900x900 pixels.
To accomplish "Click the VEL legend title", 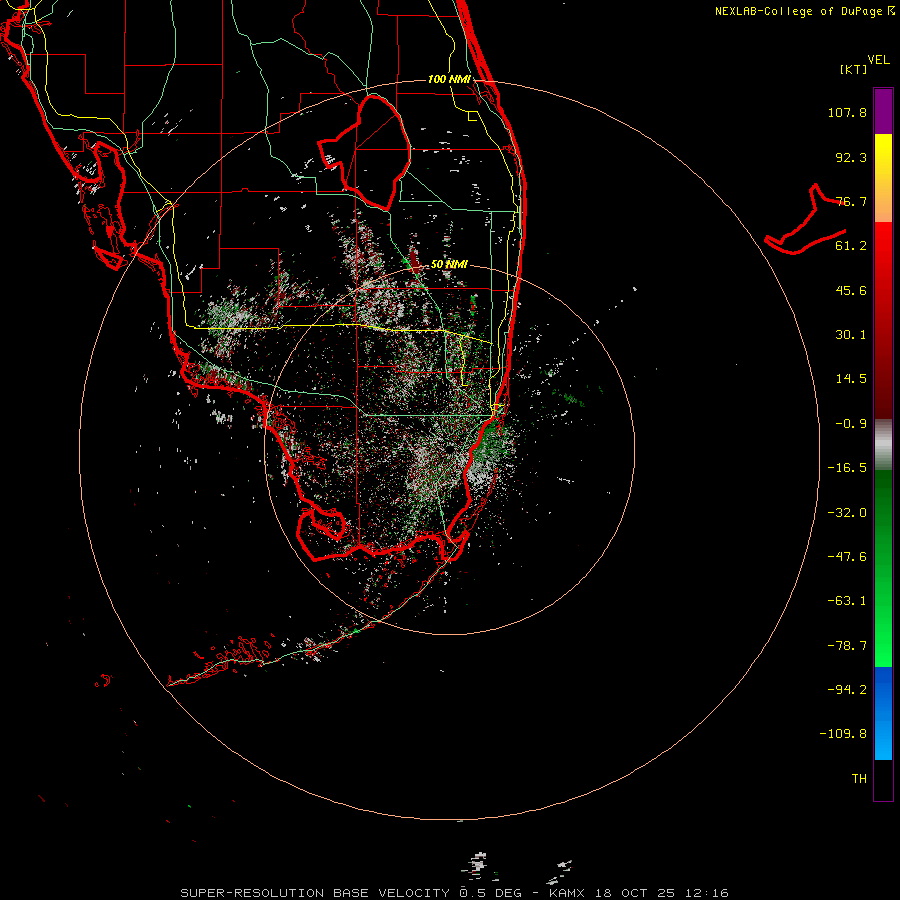I will tap(878, 60).
